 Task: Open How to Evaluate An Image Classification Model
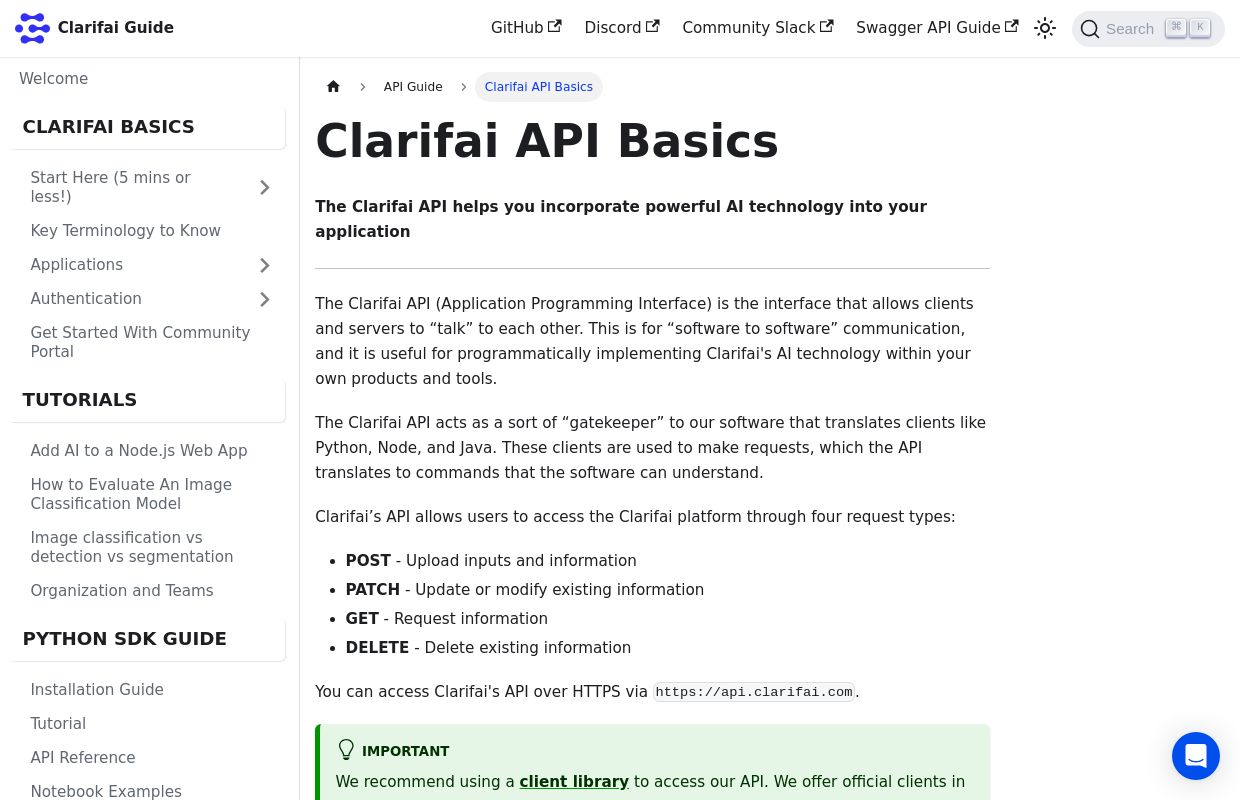(x=131, y=494)
